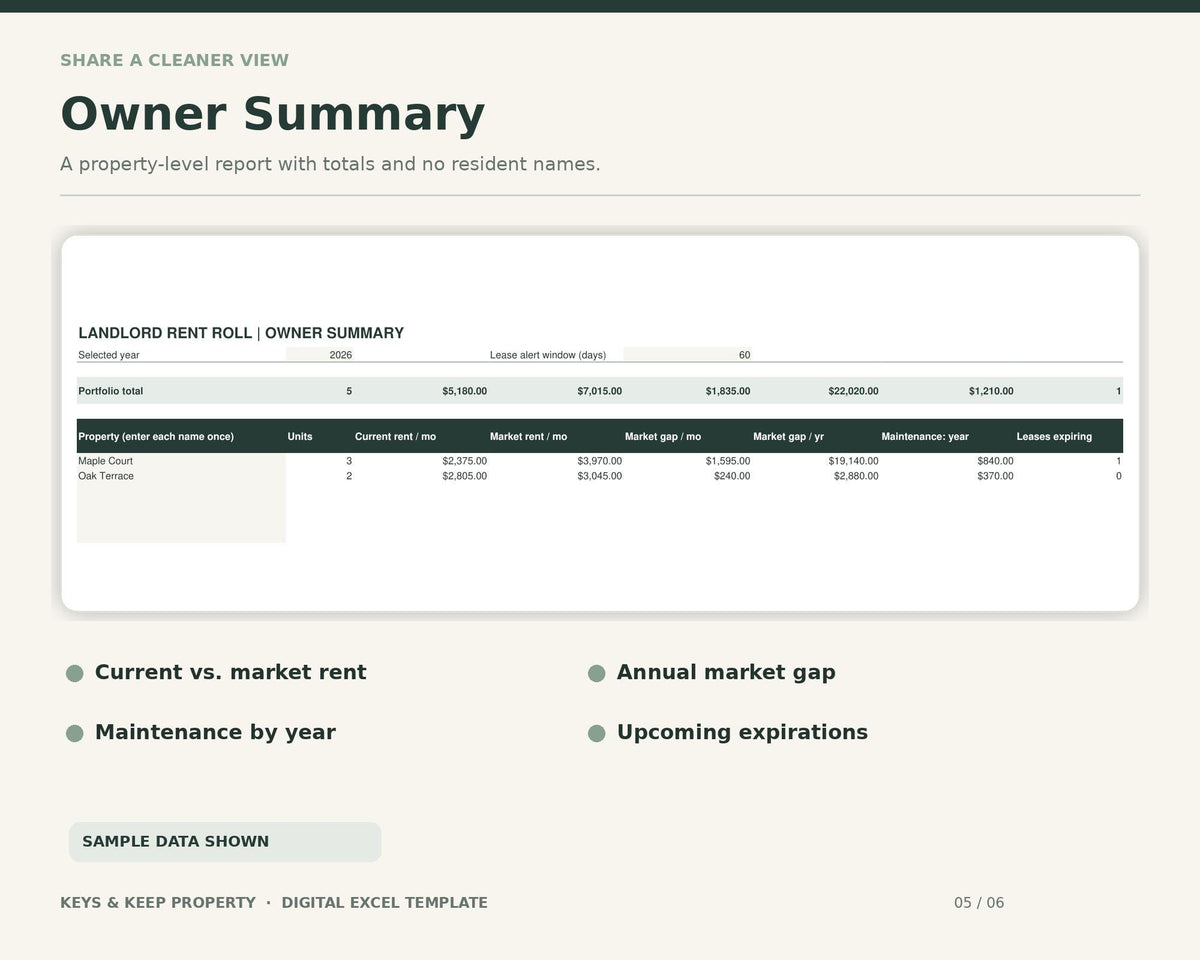
Task: Click portfolio market gap $1,835.00
Action: (728, 391)
